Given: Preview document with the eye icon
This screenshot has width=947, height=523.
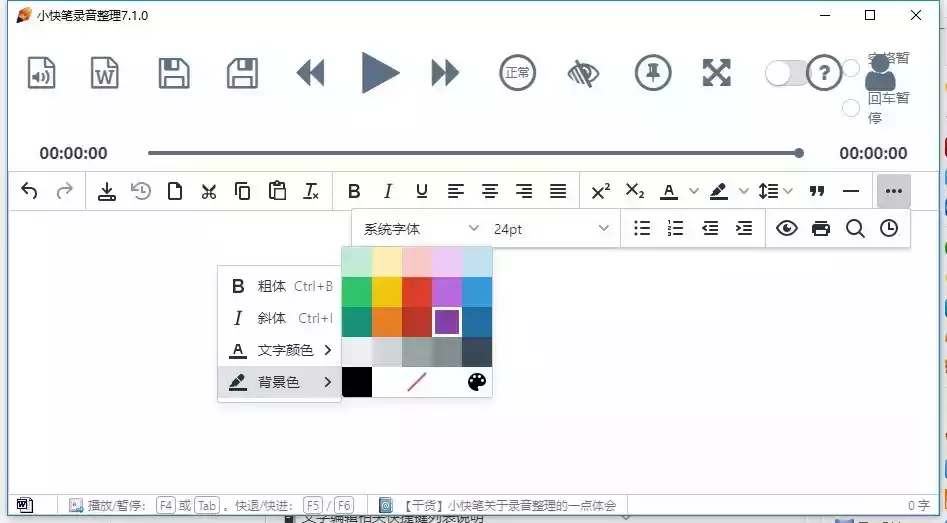Looking at the screenshot, I should click(787, 228).
